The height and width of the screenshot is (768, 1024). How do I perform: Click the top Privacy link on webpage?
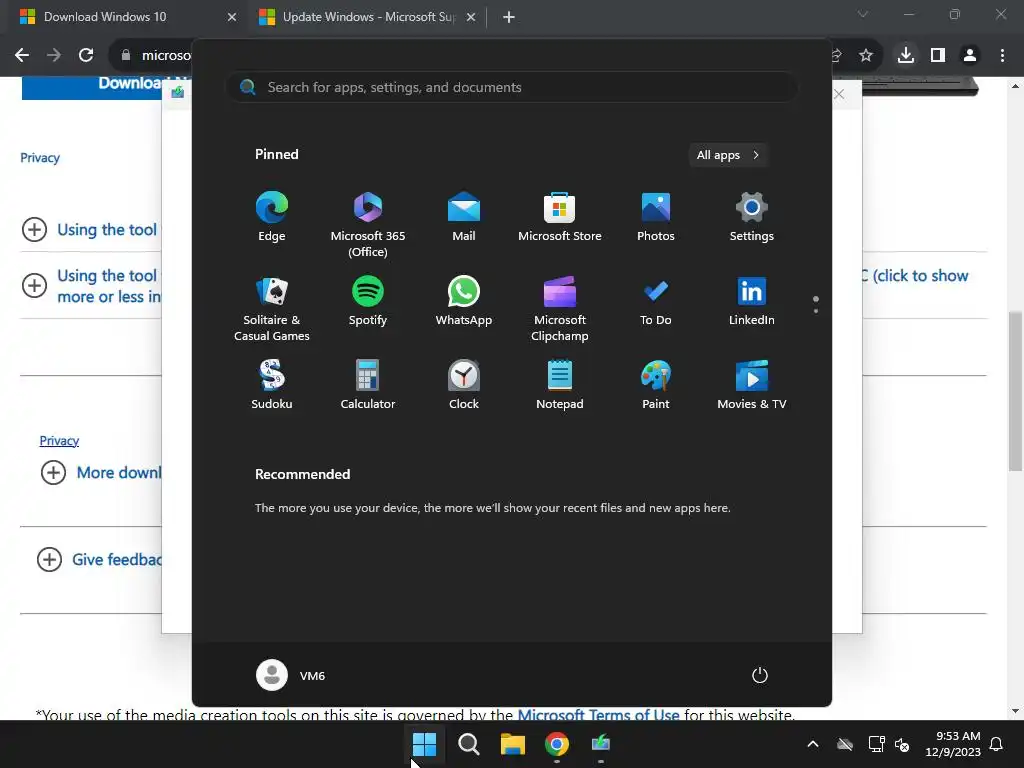pyautogui.click(x=40, y=157)
